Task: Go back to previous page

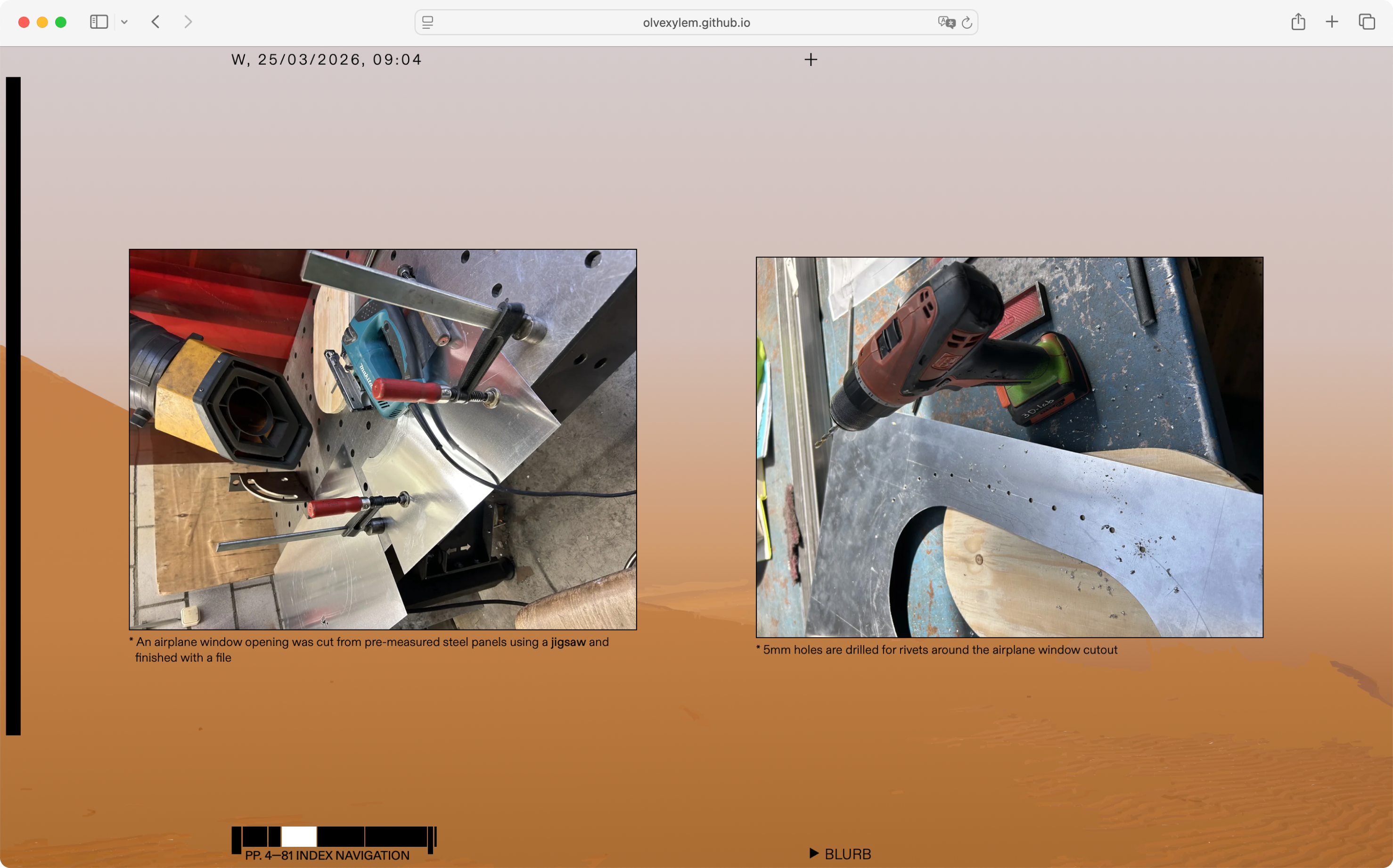Action: point(156,22)
